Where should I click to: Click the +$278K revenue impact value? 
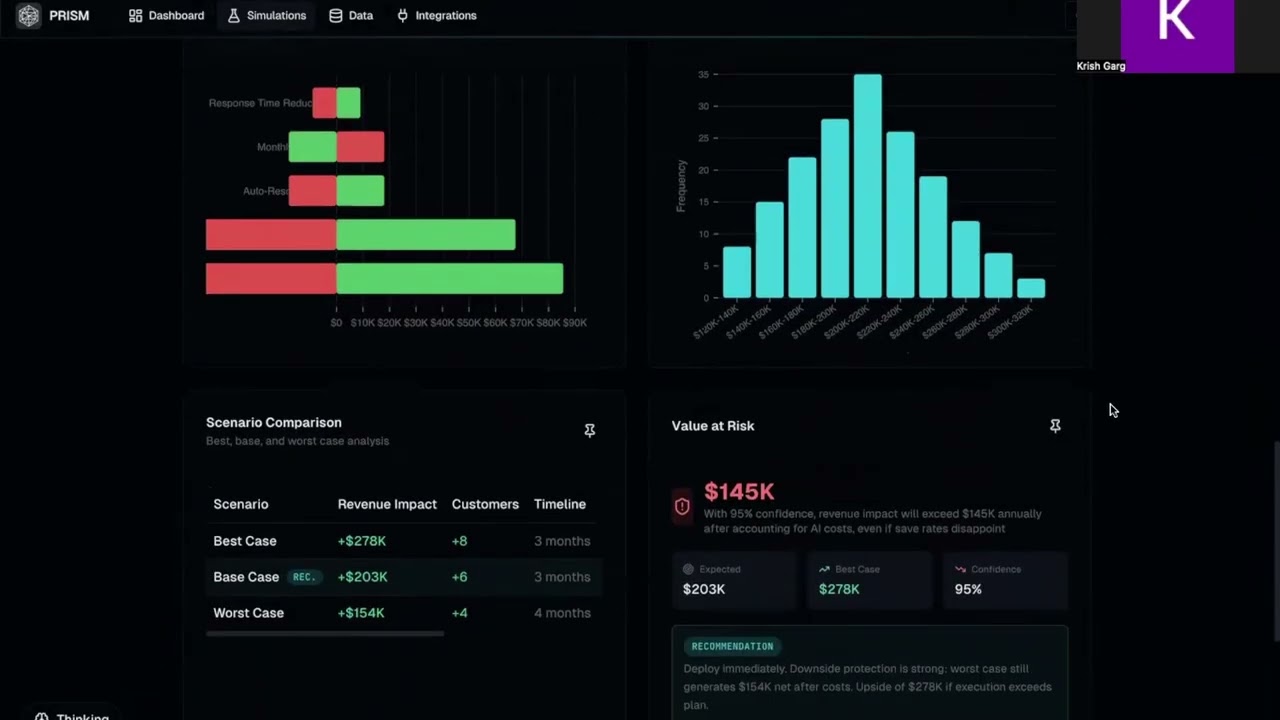point(362,541)
